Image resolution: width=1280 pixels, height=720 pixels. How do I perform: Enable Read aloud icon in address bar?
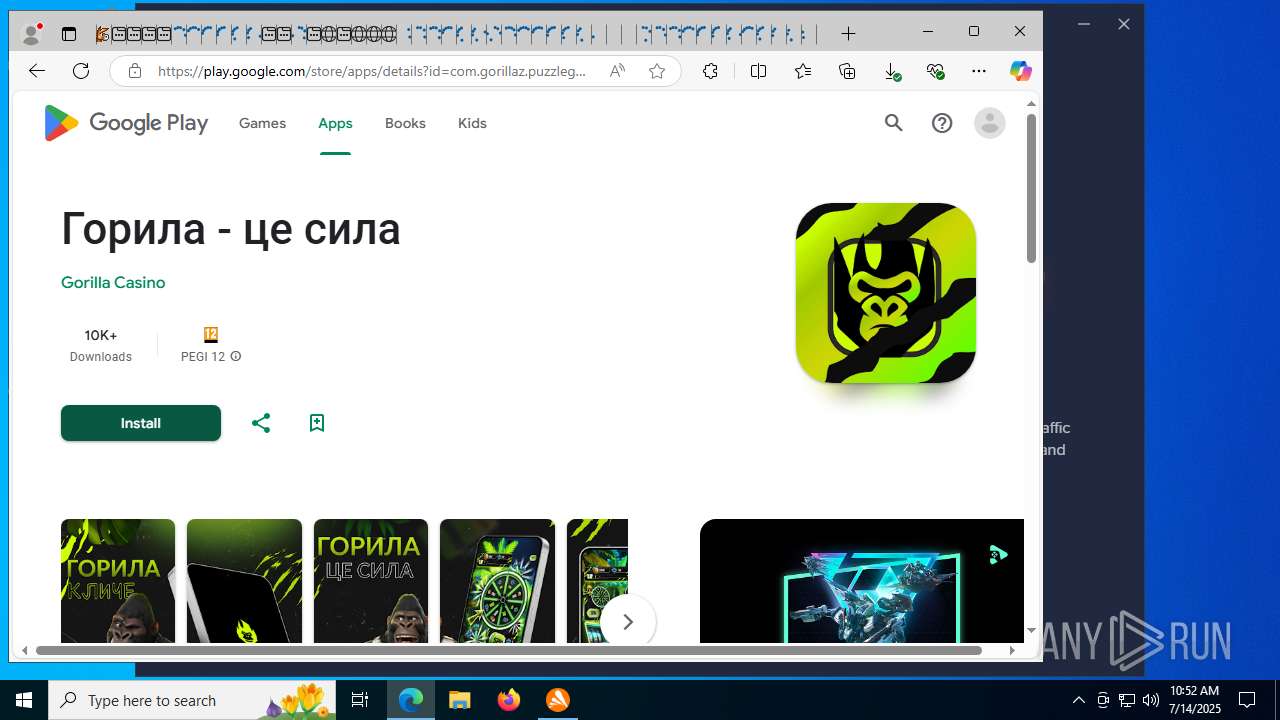(x=617, y=71)
